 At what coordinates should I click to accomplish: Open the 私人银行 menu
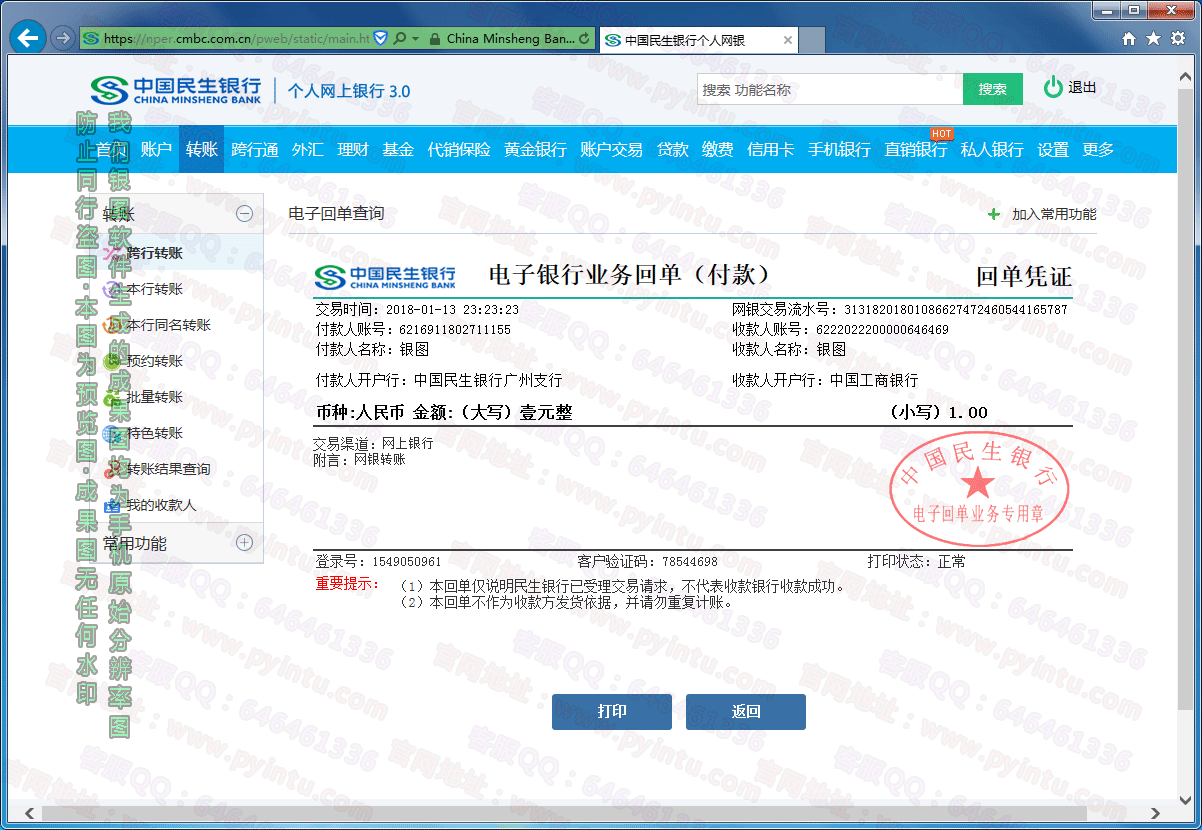(x=992, y=149)
